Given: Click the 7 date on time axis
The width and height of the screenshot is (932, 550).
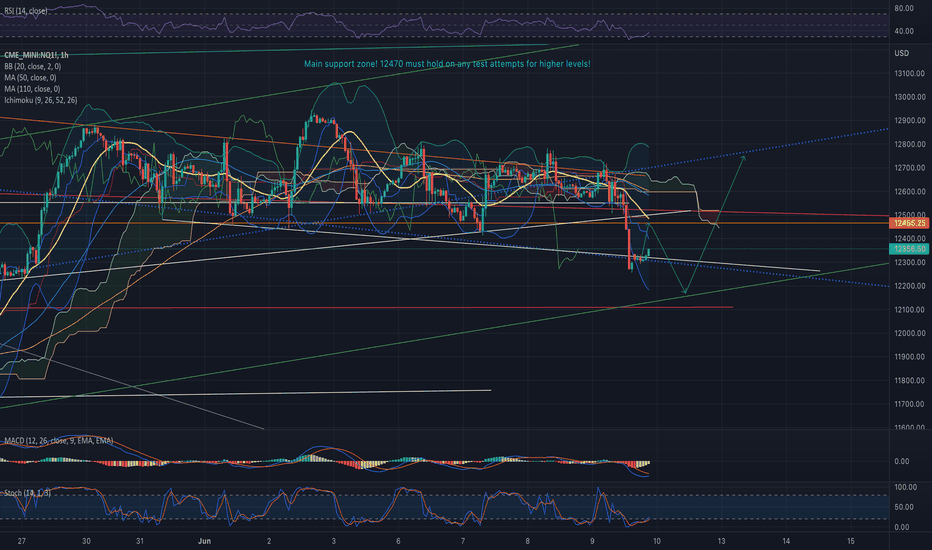Looking at the screenshot, I should 463,541.
